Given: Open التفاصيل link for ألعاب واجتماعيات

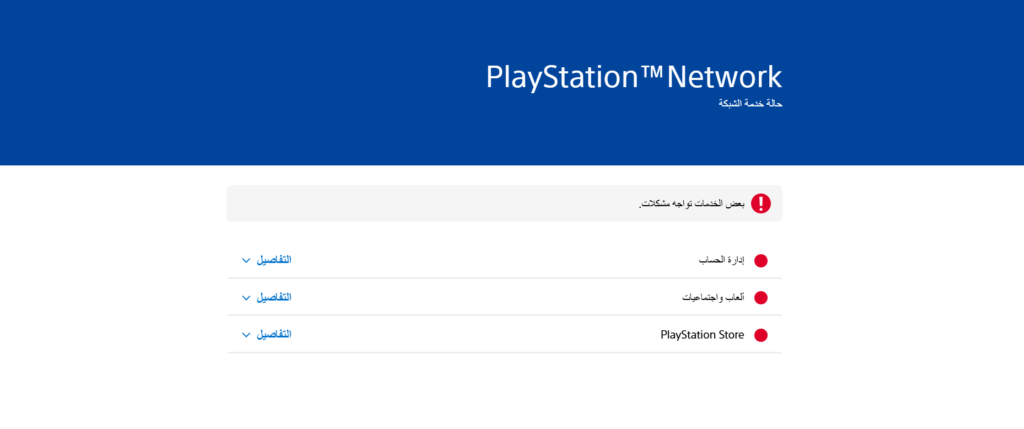Looking at the screenshot, I should (x=275, y=297).
